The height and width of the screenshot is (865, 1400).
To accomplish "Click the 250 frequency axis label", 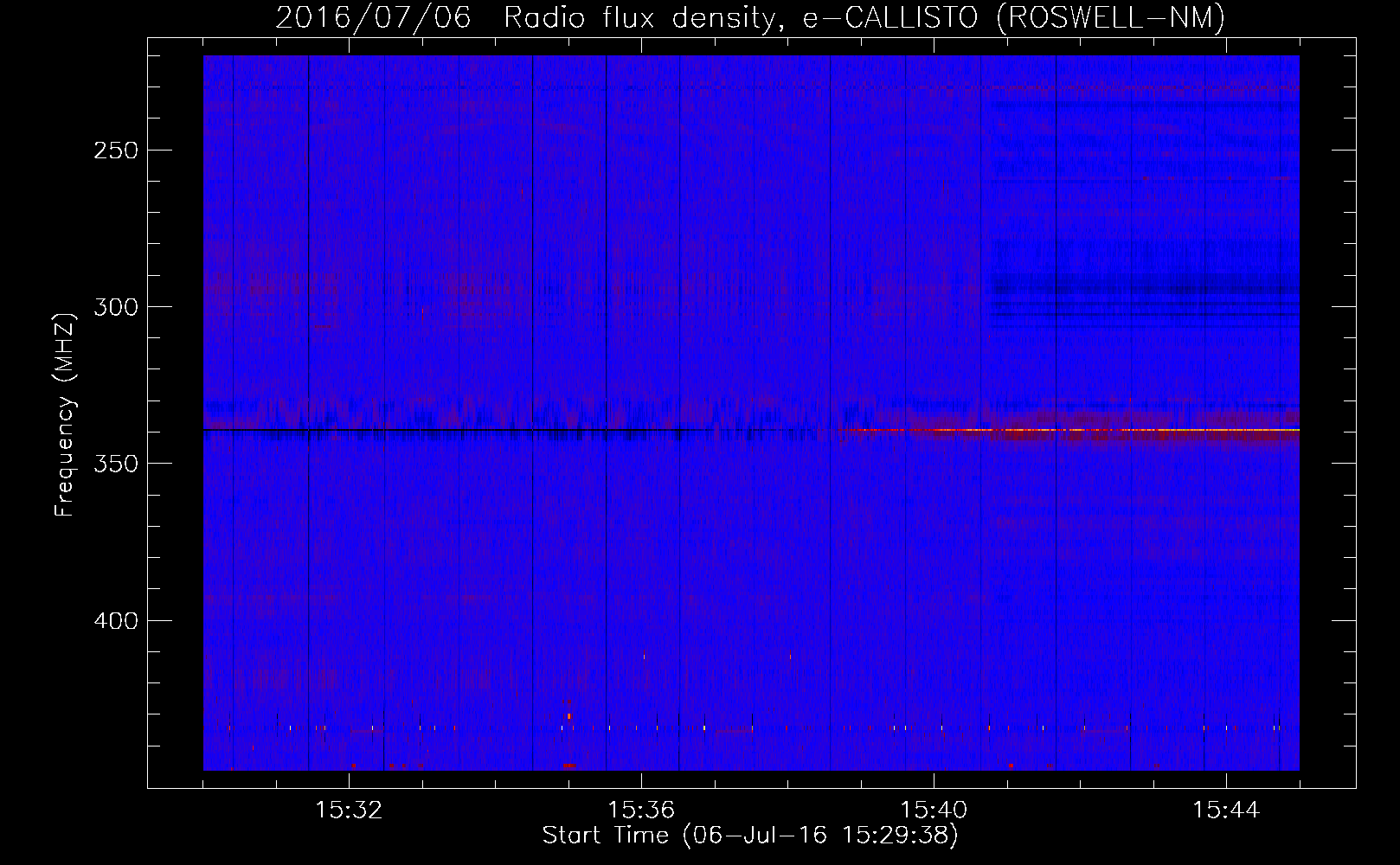I will pos(114,151).
